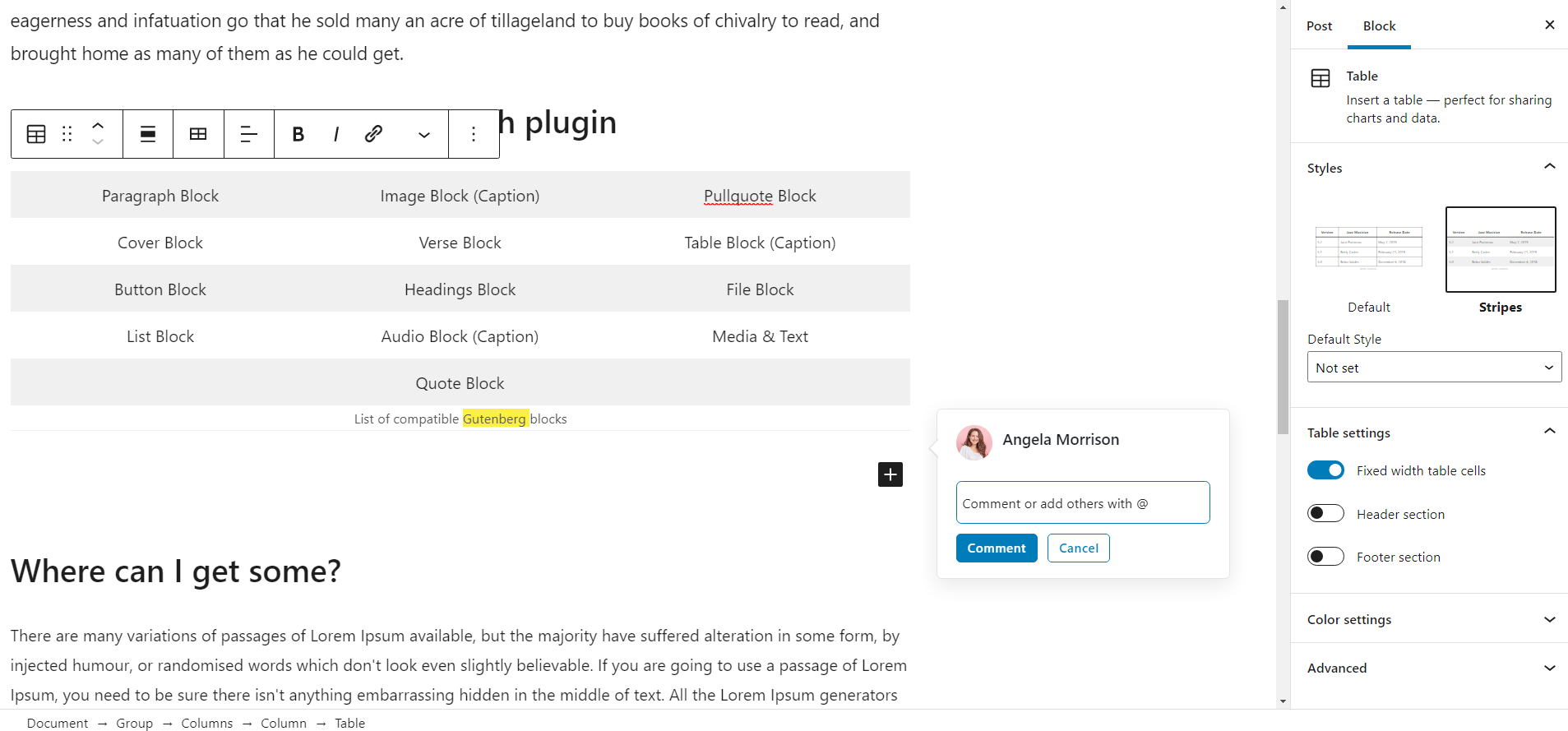Click the comment text input field
This screenshot has height=731, width=1568.
1083,503
